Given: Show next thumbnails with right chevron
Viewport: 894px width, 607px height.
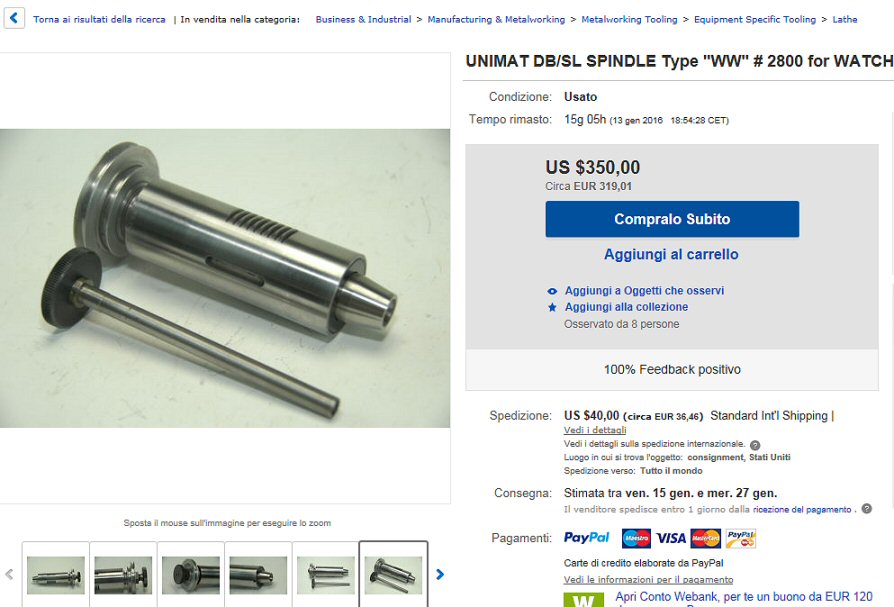Looking at the screenshot, I should (x=440, y=575).
